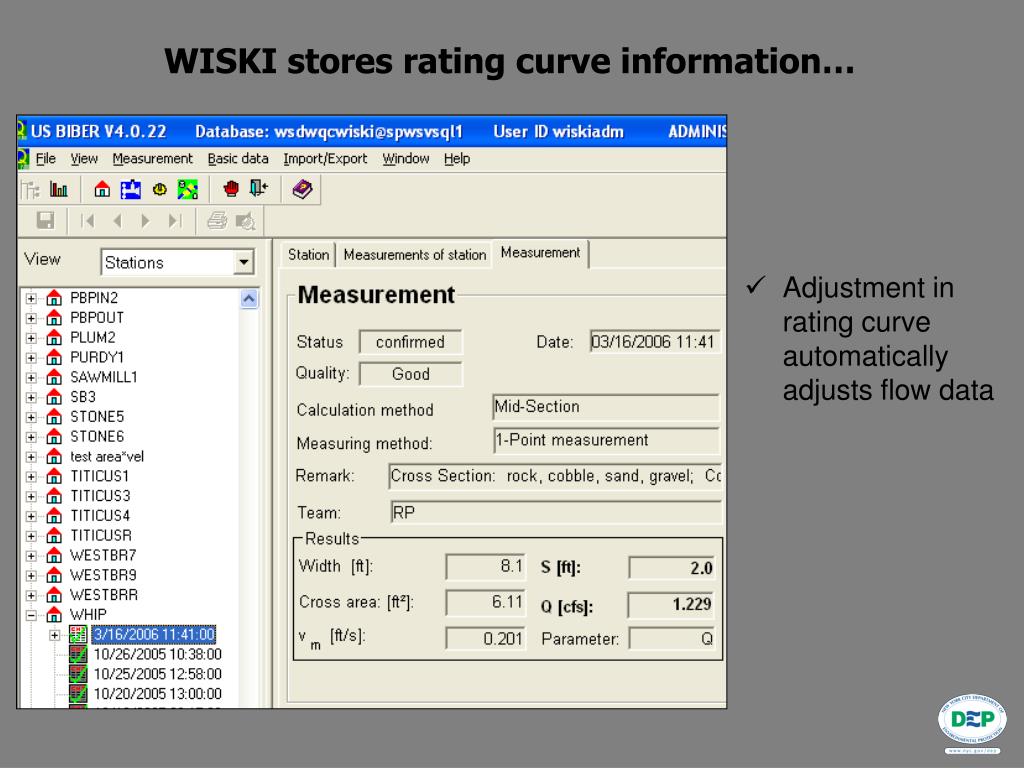
Task: Click the measurement icon beside 10/20/2005 13:00:00
Action: tap(78, 694)
